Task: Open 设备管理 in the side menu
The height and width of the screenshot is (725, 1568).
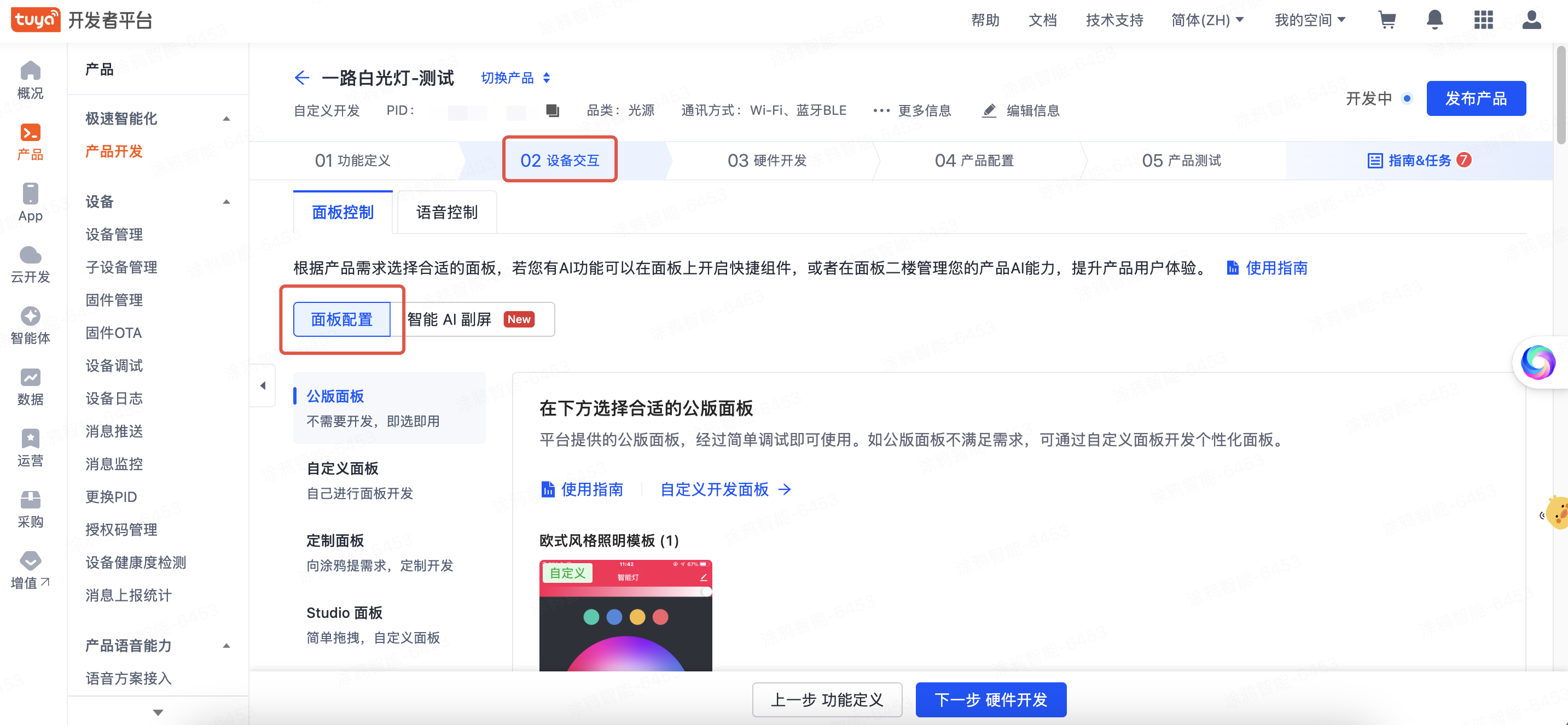Action: (x=114, y=235)
